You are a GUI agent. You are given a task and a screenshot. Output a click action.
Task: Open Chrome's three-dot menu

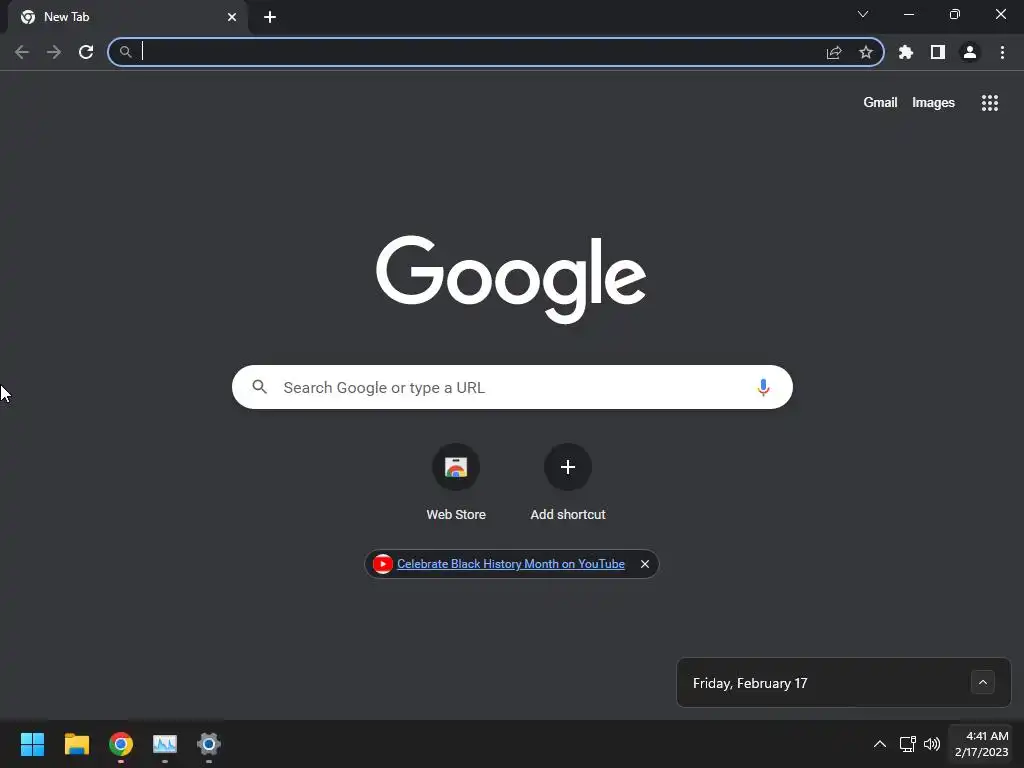click(1002, 52)
